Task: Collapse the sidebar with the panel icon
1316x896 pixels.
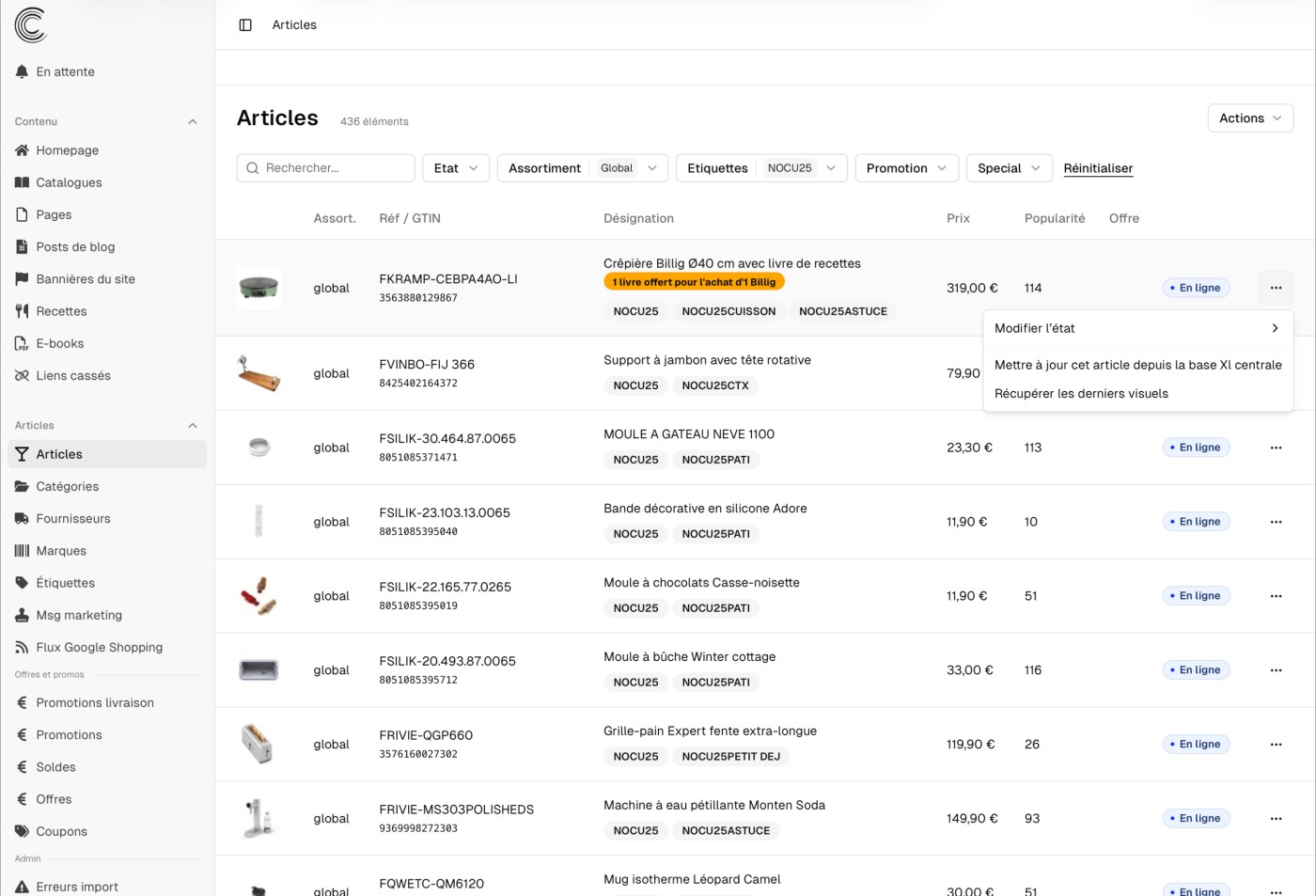Action: (245, 24)
